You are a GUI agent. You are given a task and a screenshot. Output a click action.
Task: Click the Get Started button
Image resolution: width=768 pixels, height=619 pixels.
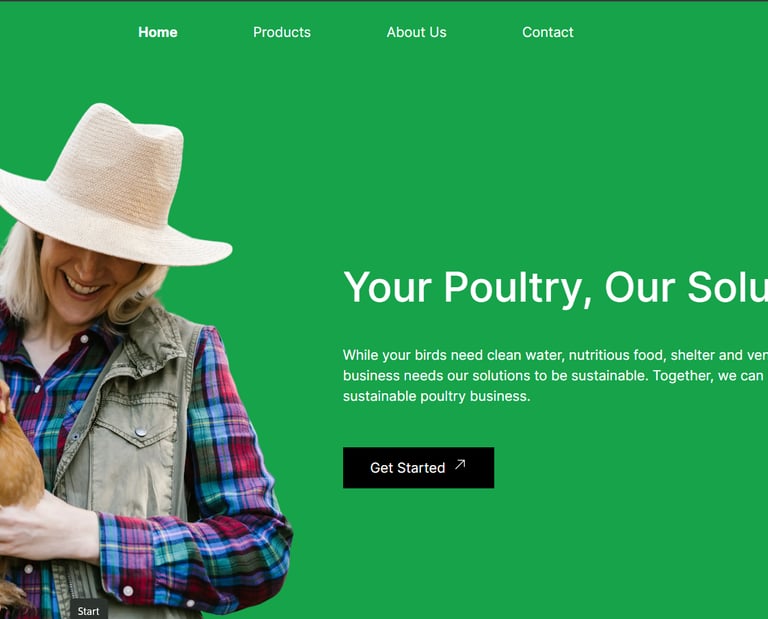[418, 468]
